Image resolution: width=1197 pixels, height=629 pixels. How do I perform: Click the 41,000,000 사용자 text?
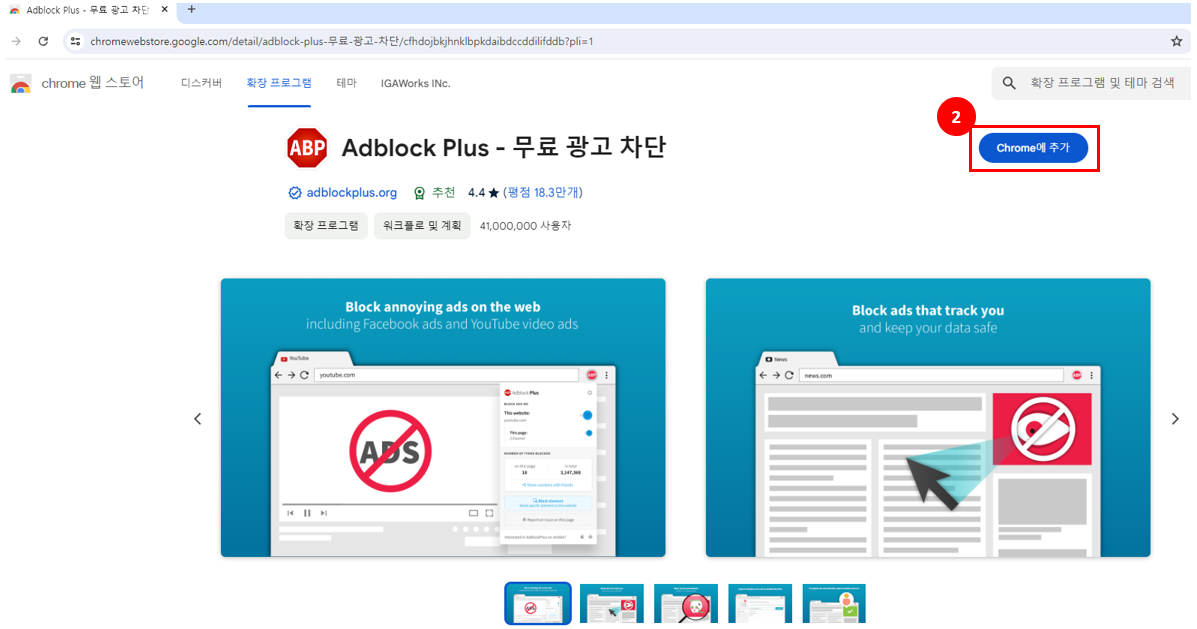pos(525,226)
